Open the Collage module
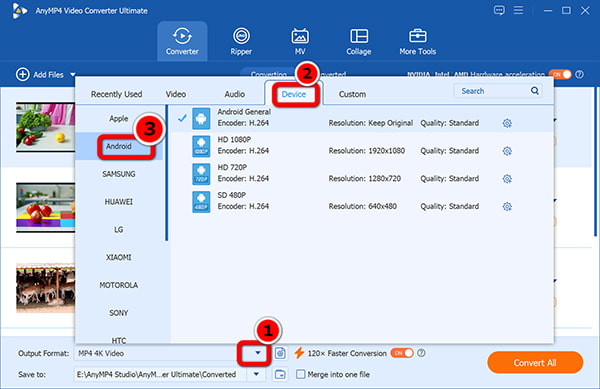 [359, 41]
